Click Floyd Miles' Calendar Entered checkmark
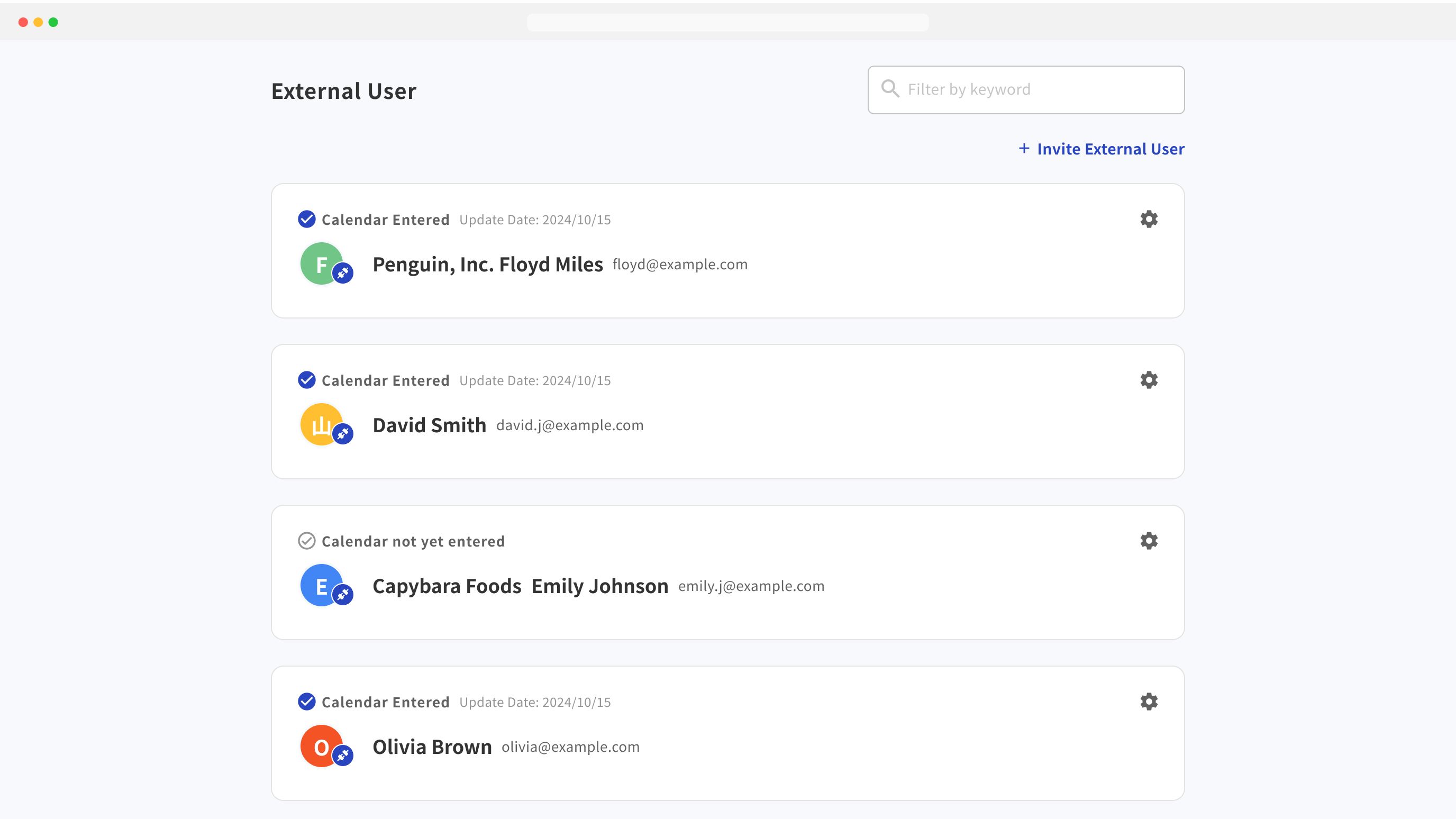The width and height of the screenshot is (1456, 819). click(306, 220)
